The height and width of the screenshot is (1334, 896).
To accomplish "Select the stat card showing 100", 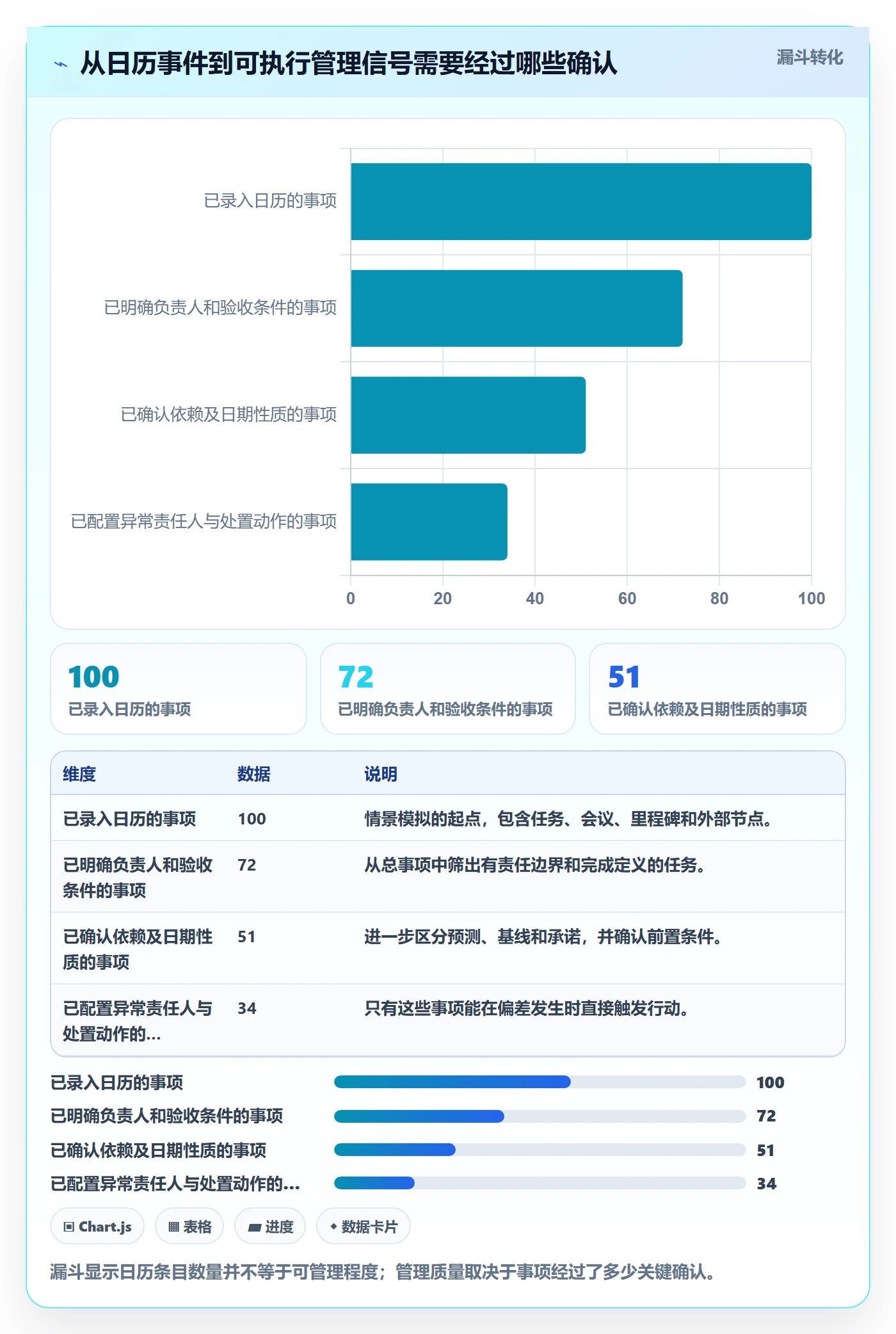I will pos(179,689).
